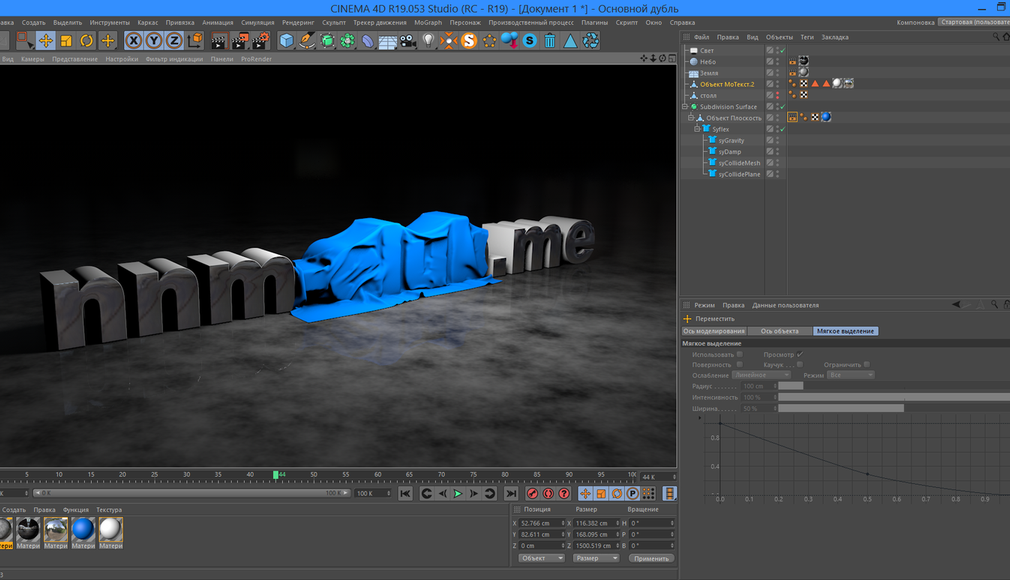This screenshot has width=1010, height=580.
Task: Add a Light object
Action: click(x=428, y=41)
